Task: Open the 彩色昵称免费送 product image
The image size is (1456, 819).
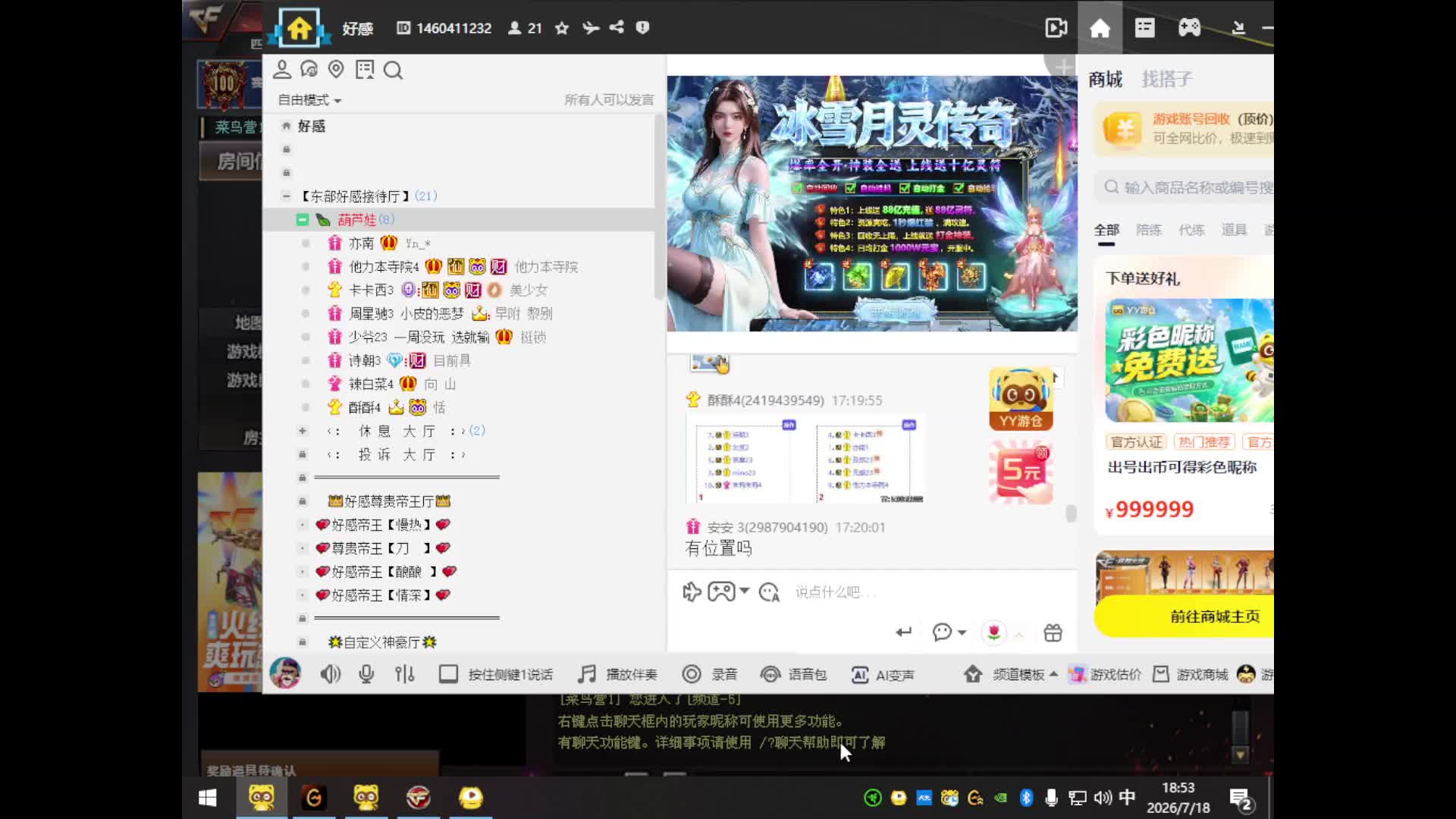Action: tap(1189, 360)
